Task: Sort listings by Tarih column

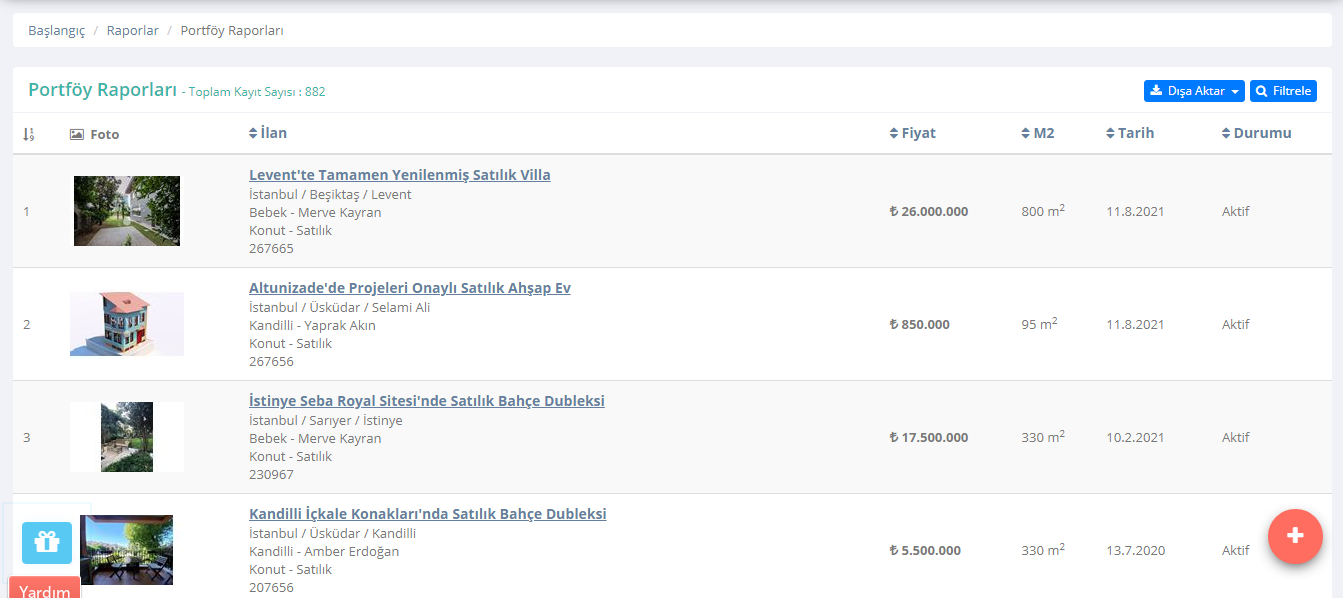Action: tap(1130, 133)
